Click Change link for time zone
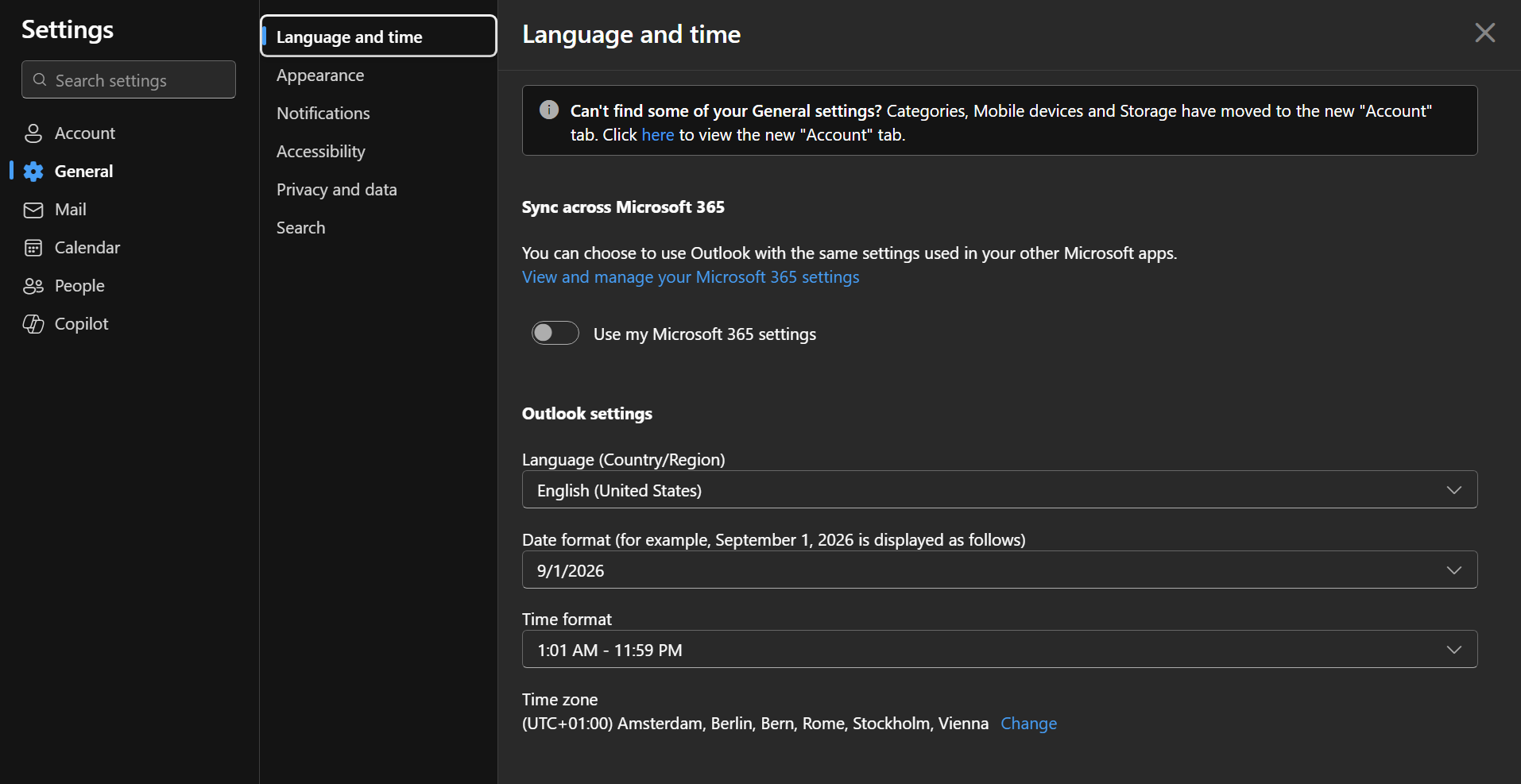 pyautogui.click(x=1028, y=724)
